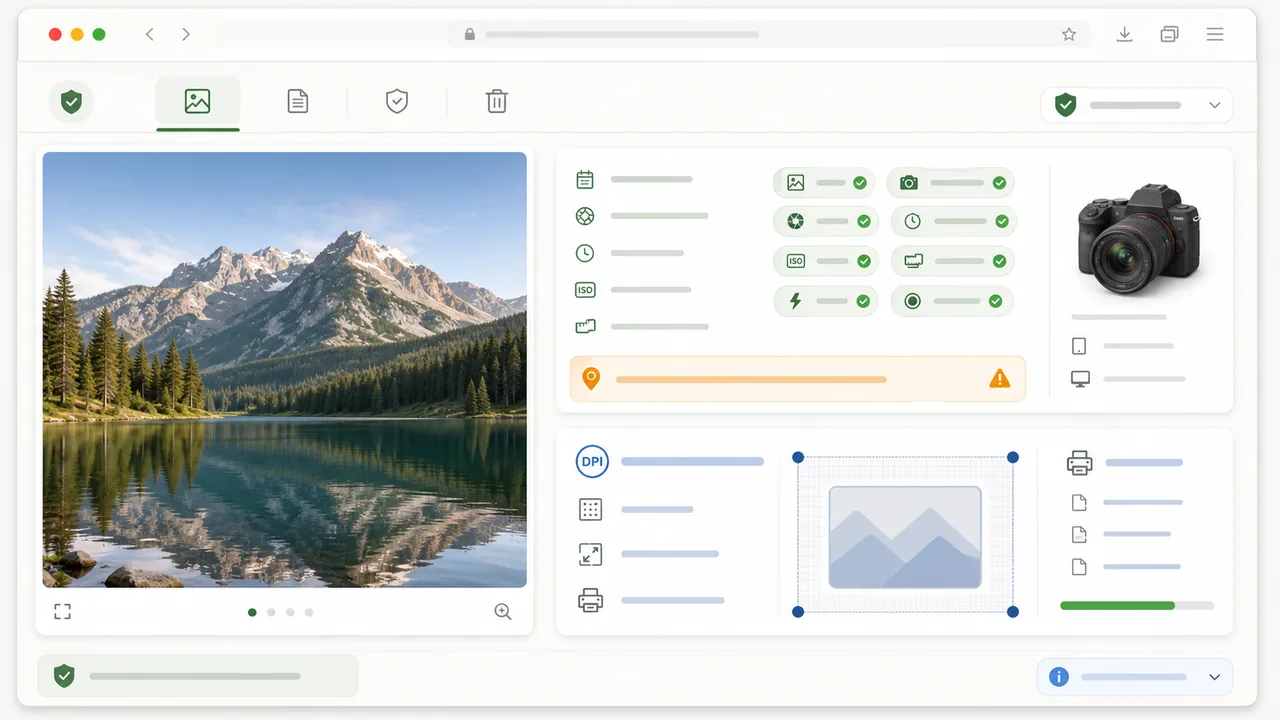The image size is (1280, 720).
Task: Click the orange warning triangle icon
Action: point(999,378)
